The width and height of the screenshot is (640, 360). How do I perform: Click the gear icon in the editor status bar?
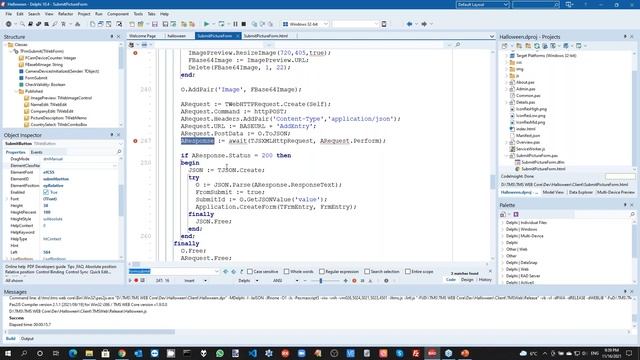coord(386,280)
